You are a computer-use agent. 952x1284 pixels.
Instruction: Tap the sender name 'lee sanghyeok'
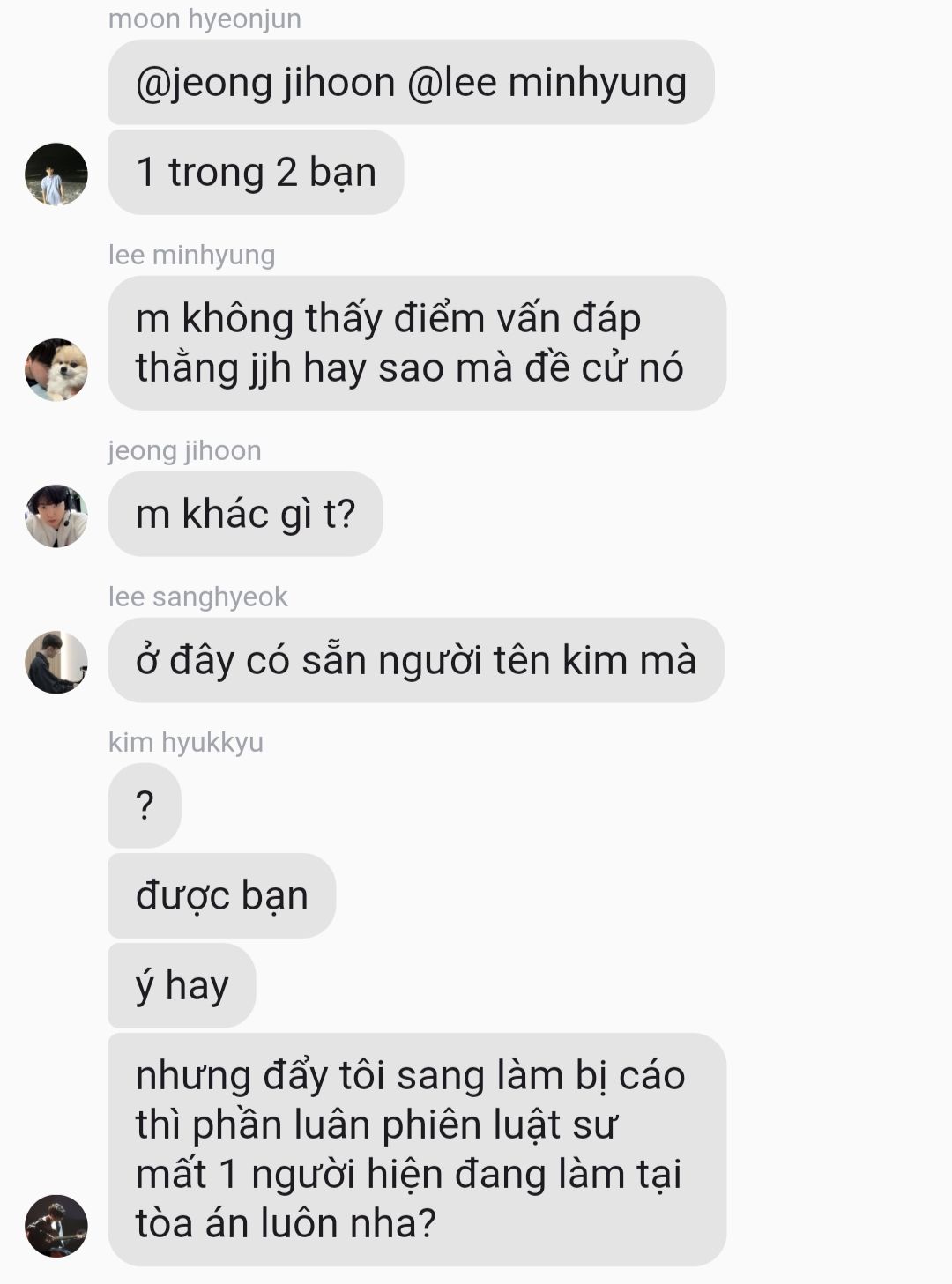point(198,597)
